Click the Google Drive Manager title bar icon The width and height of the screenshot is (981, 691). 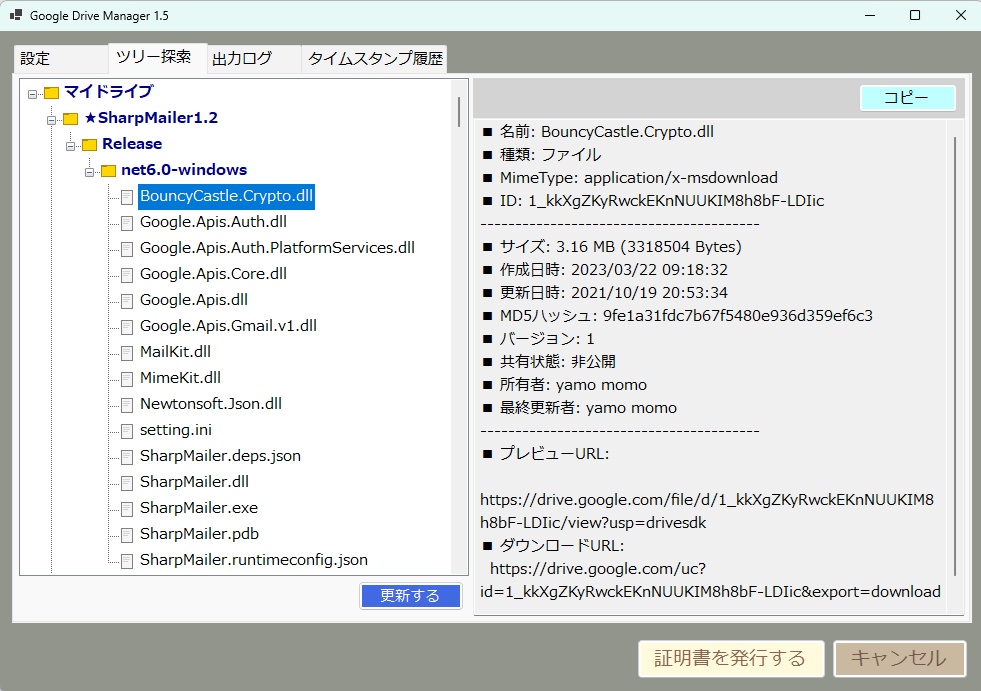(16, 15)
